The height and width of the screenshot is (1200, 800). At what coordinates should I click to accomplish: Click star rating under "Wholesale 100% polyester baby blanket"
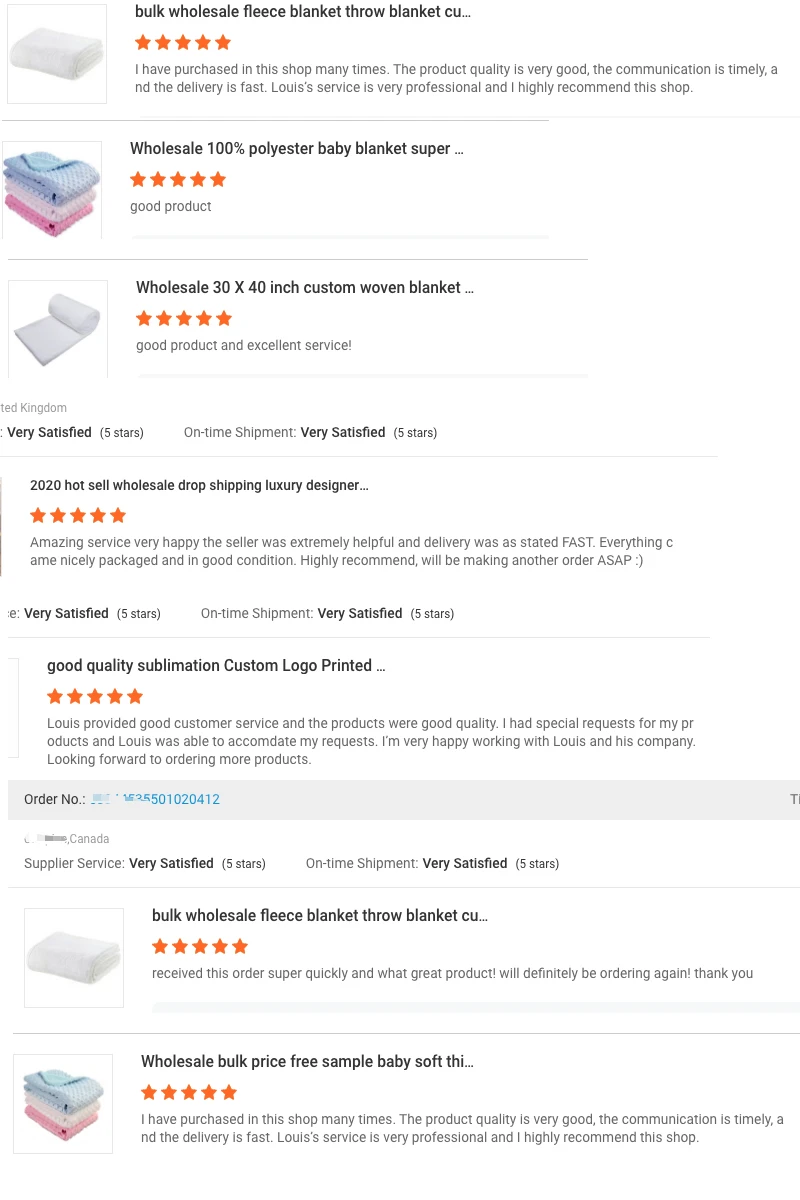[178, 180]
